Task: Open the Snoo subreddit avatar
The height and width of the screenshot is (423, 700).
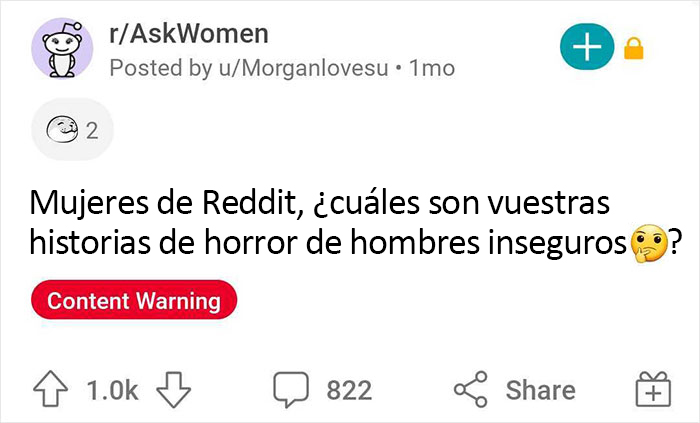Action: (x=62, y=48)
